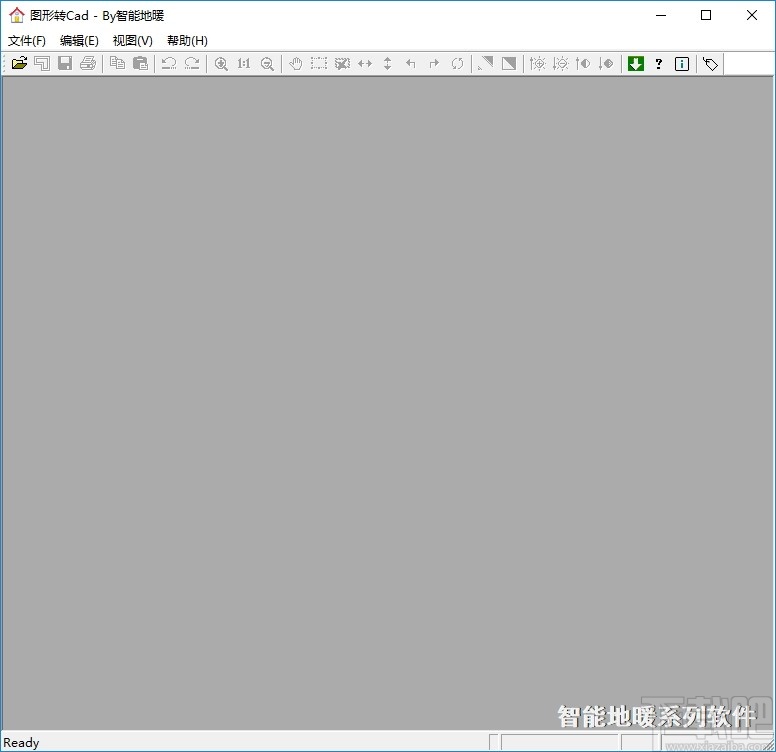
Task: Click the Print icon
Action: click(88, 63)
